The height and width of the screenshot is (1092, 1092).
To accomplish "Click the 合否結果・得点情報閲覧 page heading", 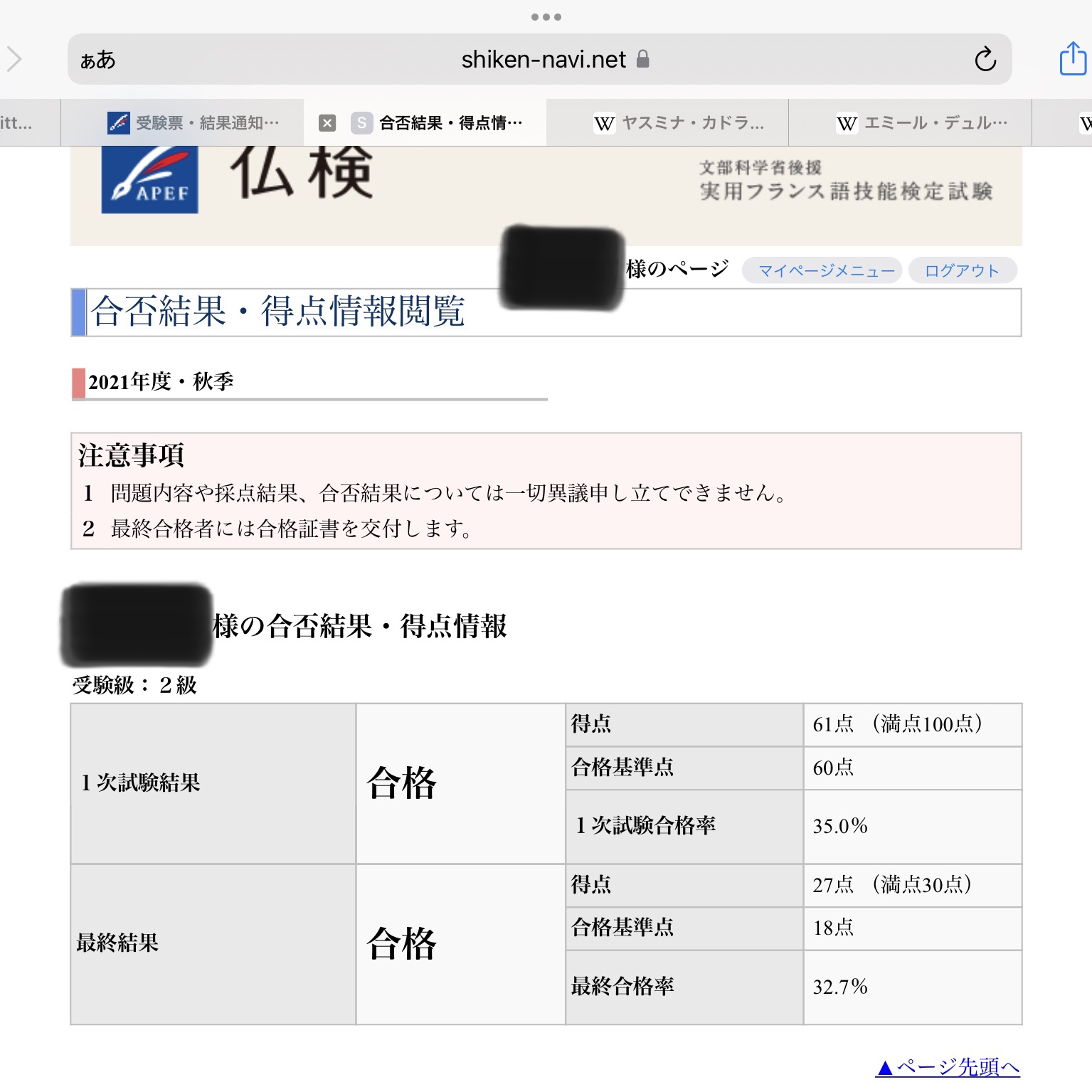I will (x=277, y=312).
